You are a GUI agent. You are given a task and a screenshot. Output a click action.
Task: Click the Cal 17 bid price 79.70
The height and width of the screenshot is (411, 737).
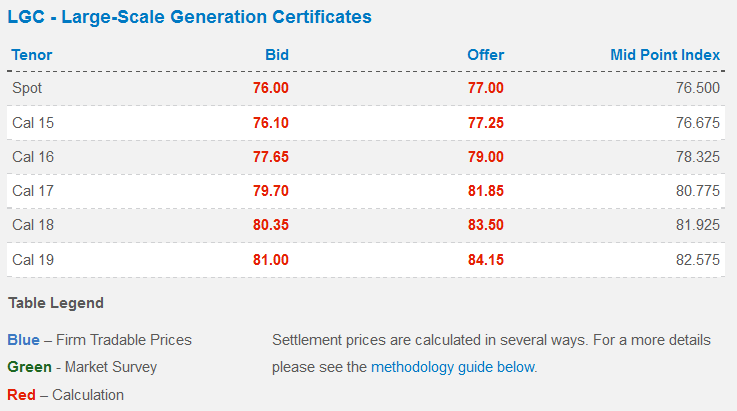tap(271, 191)
